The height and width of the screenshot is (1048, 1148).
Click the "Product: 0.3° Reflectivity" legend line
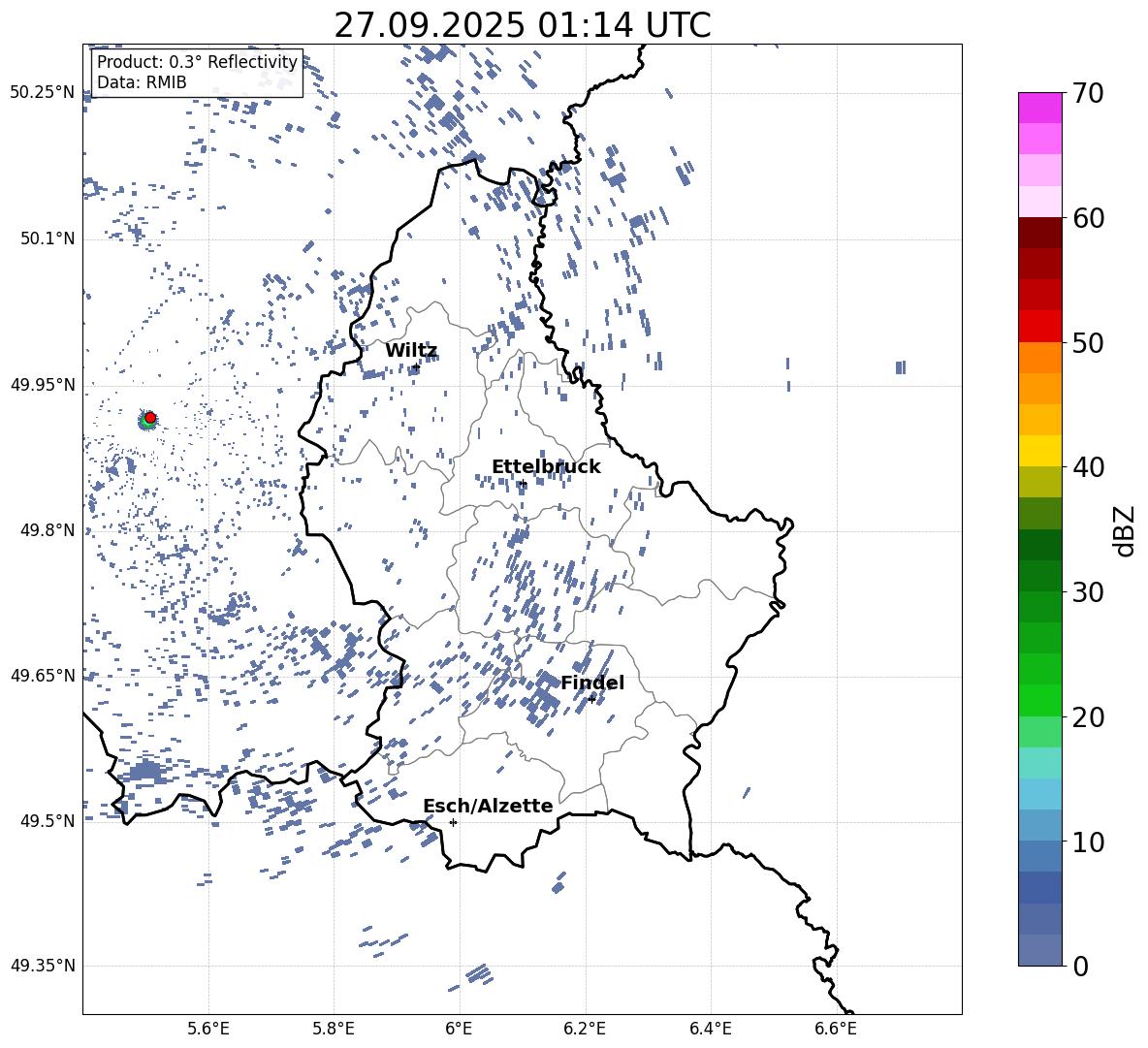[x=197, y=61]
